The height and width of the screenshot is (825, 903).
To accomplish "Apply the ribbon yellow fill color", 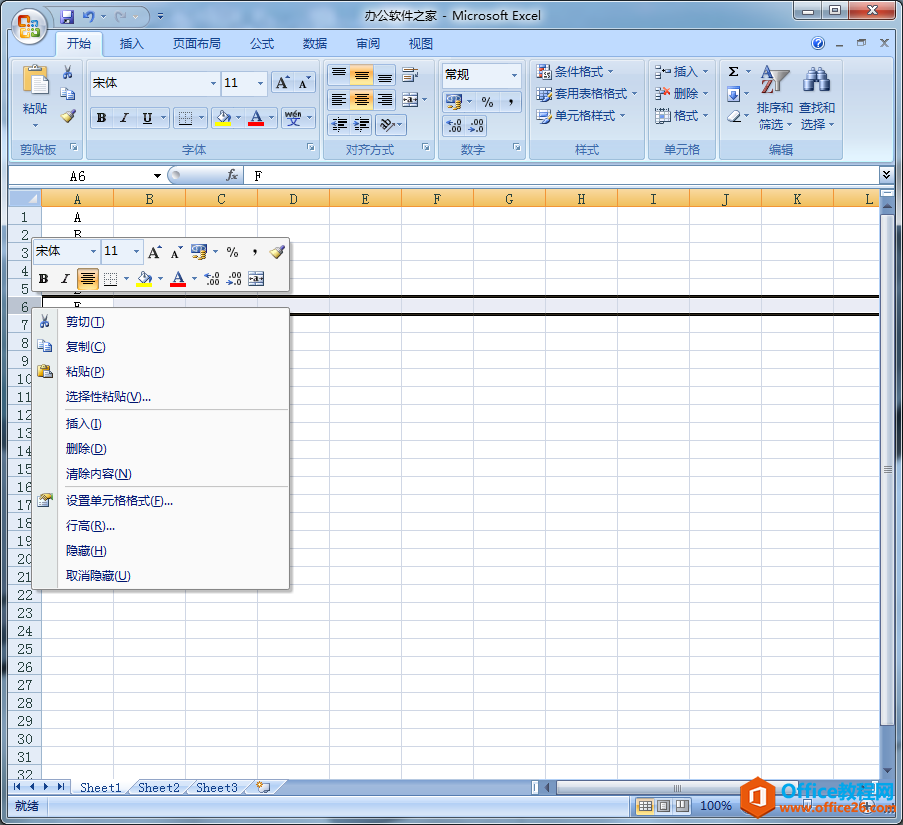I will [x=223, y=118].
